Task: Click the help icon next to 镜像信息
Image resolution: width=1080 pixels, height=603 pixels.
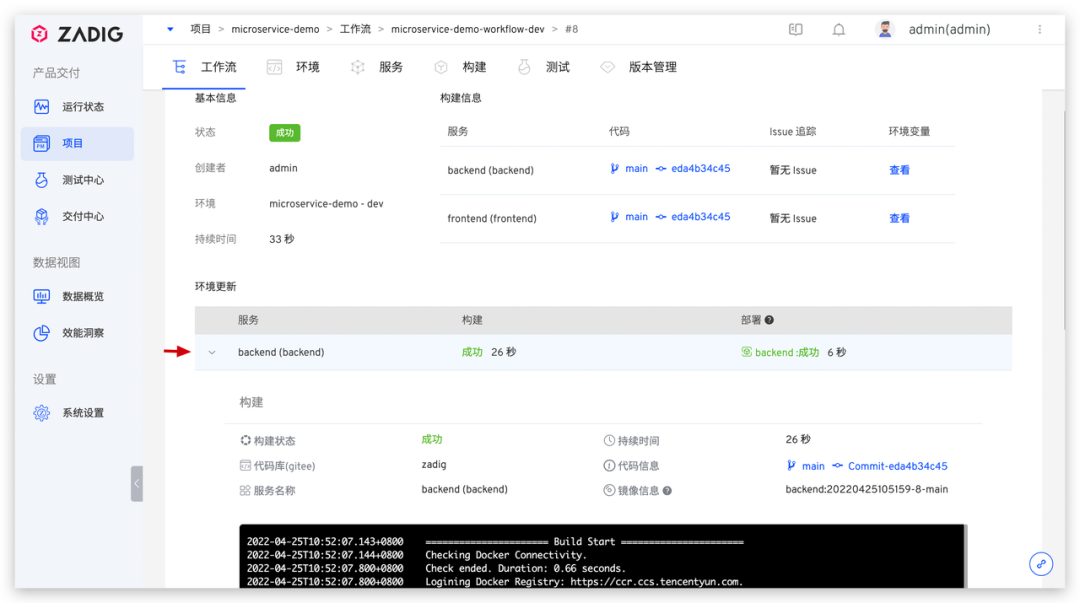Action: [x=667, y=491]
